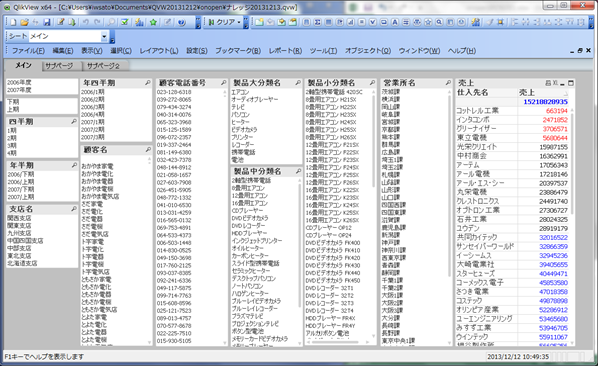The image size is (598, 366).
Task: Create a chart object from design toolbar
Action: coord(350,22)
